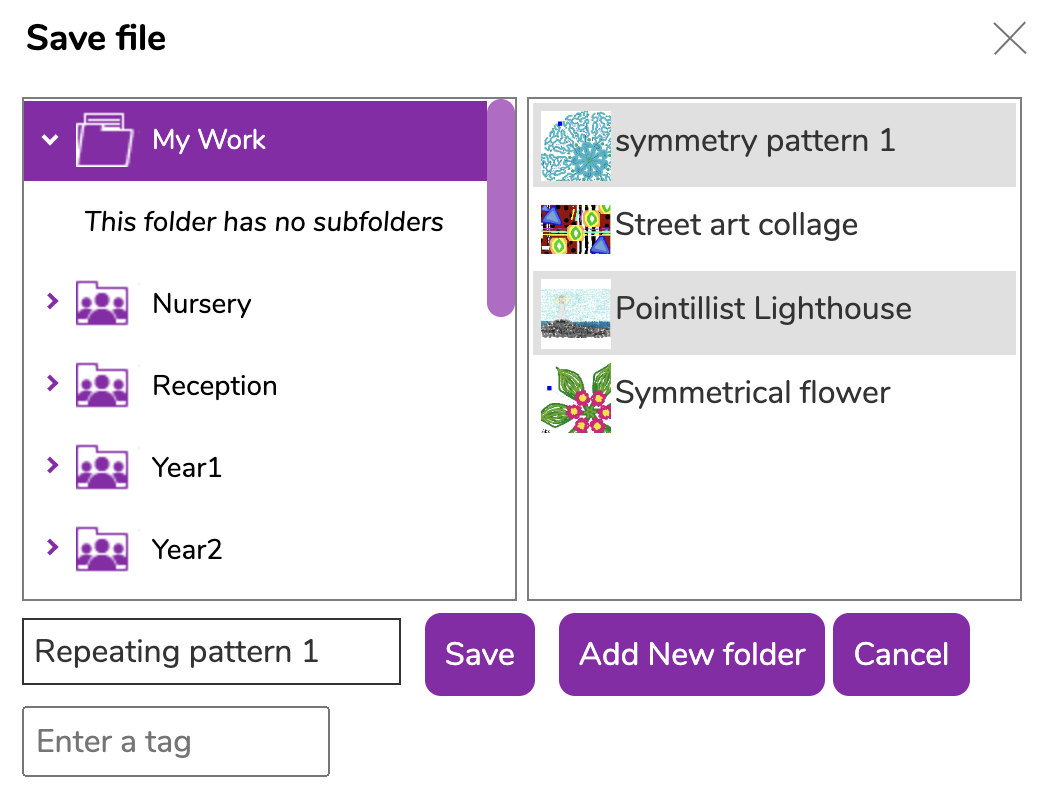Click the folder list scrollbar
Viewport: 1050px width, 804px height.
[x=501, y=208]
